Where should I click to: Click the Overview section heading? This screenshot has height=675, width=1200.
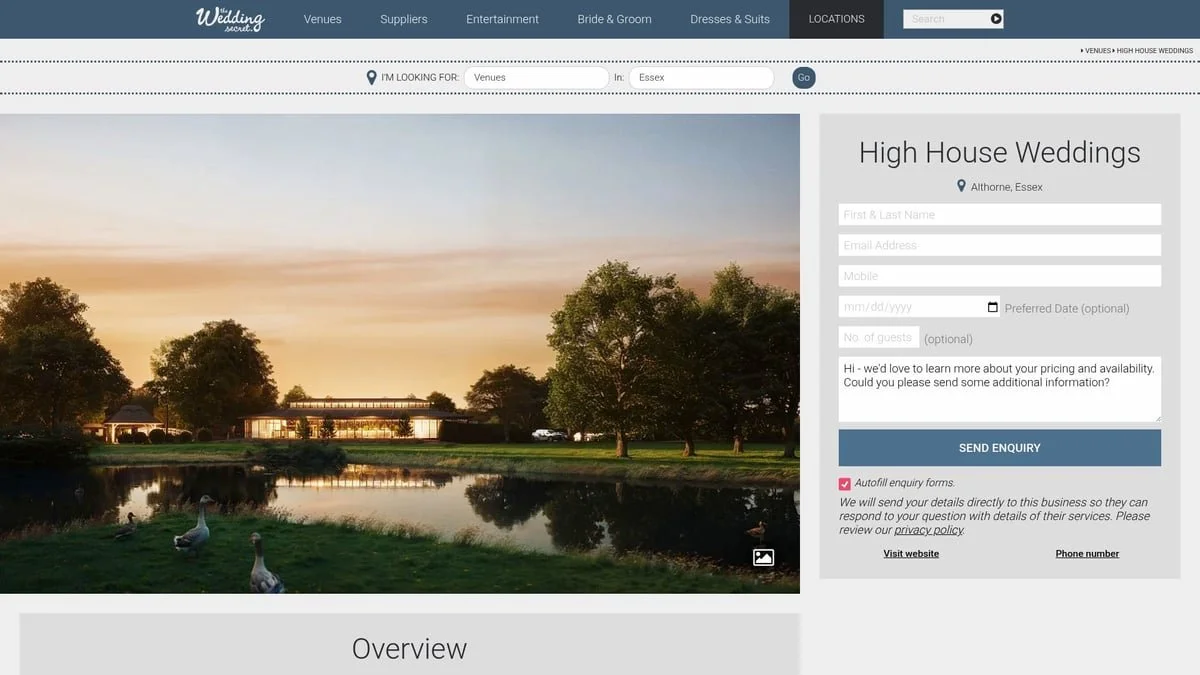click(x=409, y=648)
